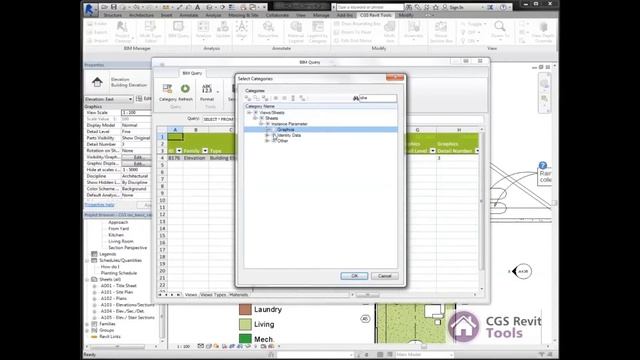Open the Annotate ribbon tab
This screenshot has height=360, width=640.
[x=189, y=15]
